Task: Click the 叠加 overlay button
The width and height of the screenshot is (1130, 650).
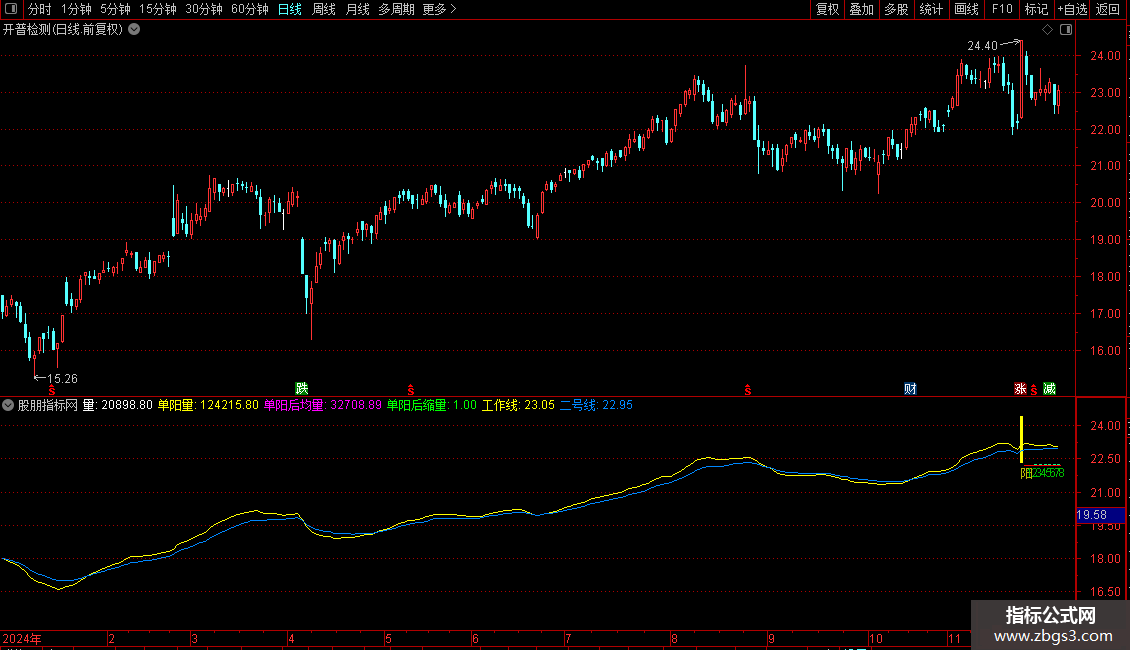Action: [862, 9]
